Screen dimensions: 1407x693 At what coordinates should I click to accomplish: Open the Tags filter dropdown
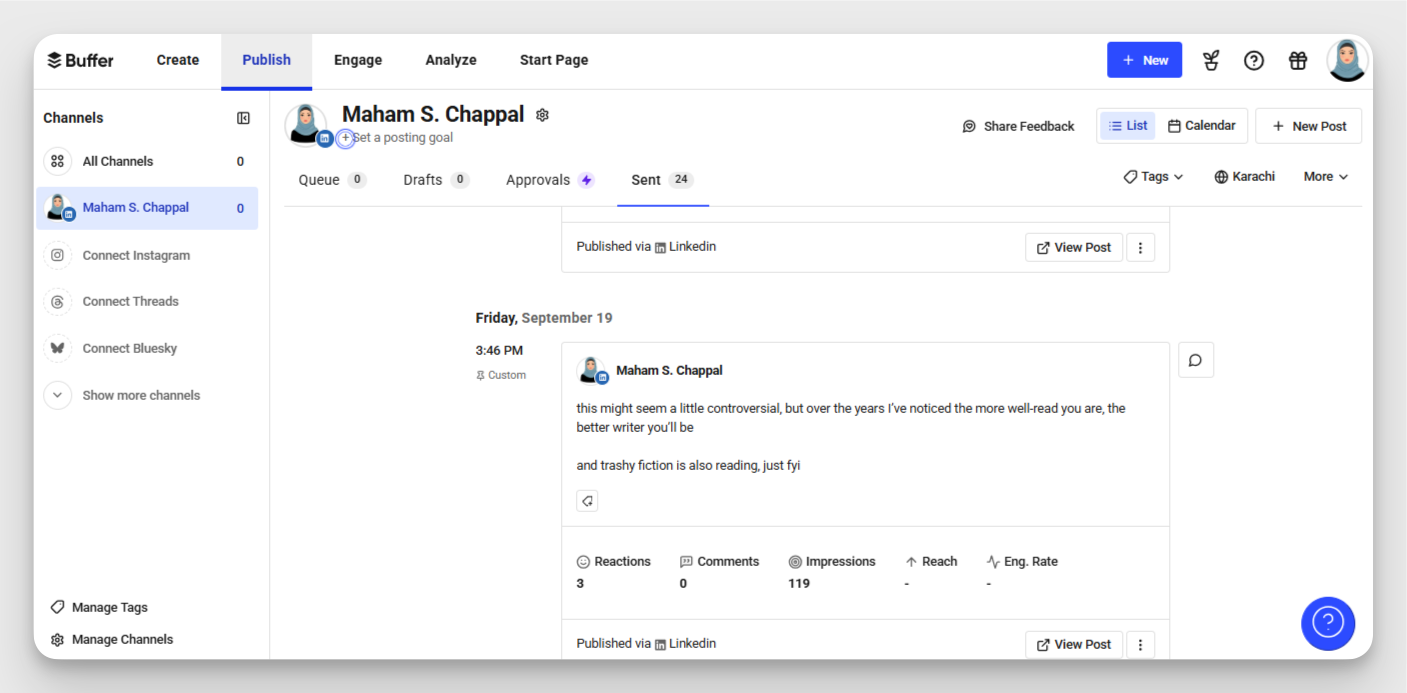[1152, 176]
